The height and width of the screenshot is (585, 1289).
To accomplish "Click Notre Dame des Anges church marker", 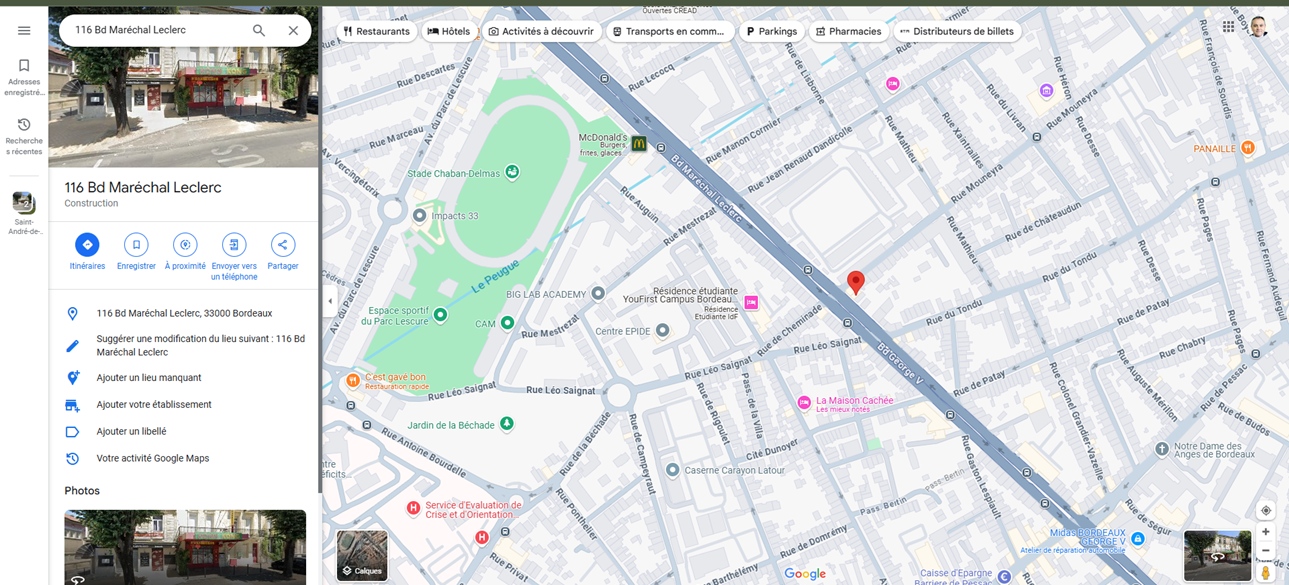I will 1162,450.
